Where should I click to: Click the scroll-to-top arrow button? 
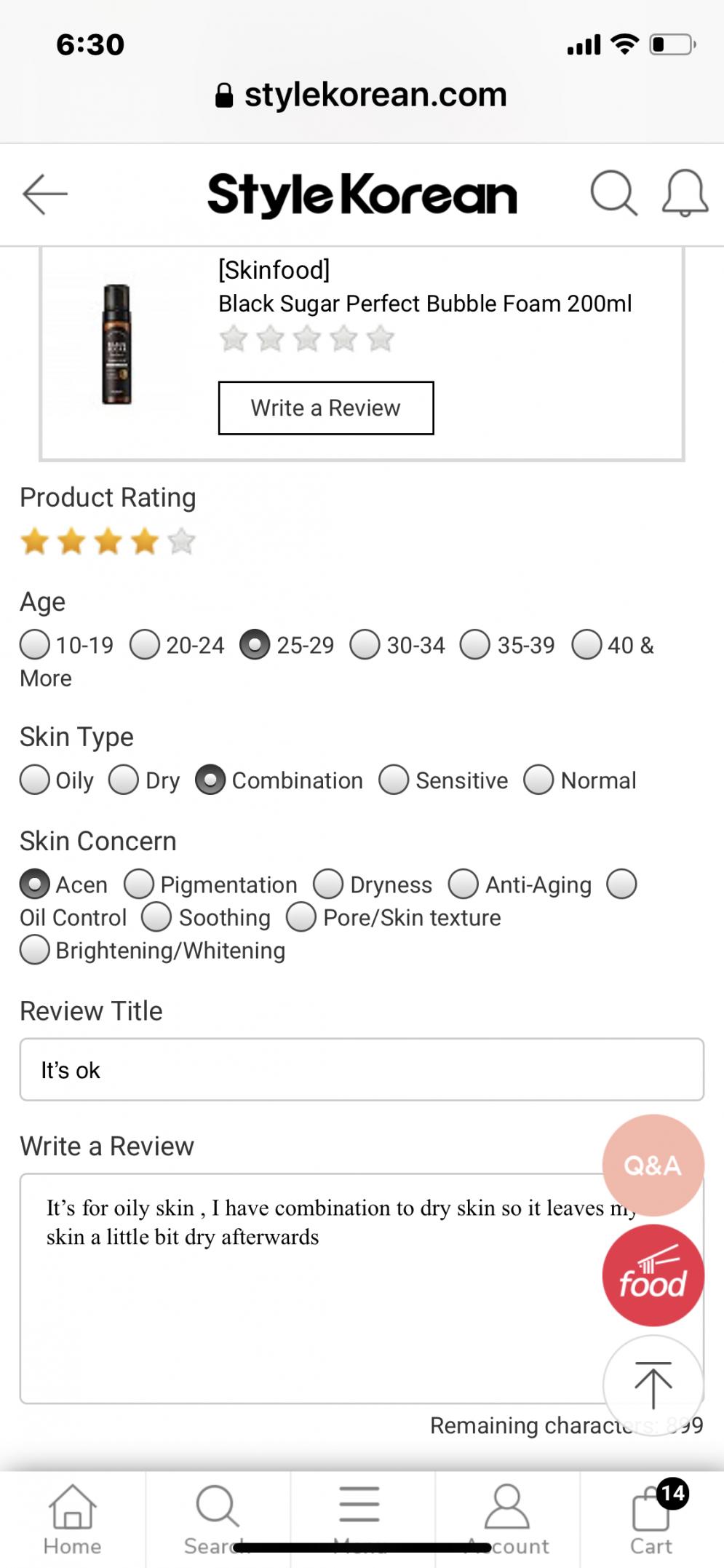[x=653, y=1385]
